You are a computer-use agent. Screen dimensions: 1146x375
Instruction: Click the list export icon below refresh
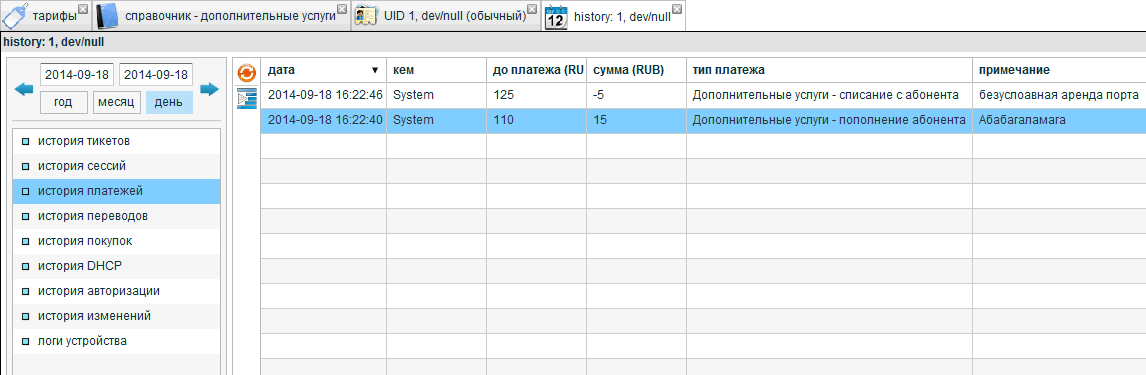[x=247, y=99]
